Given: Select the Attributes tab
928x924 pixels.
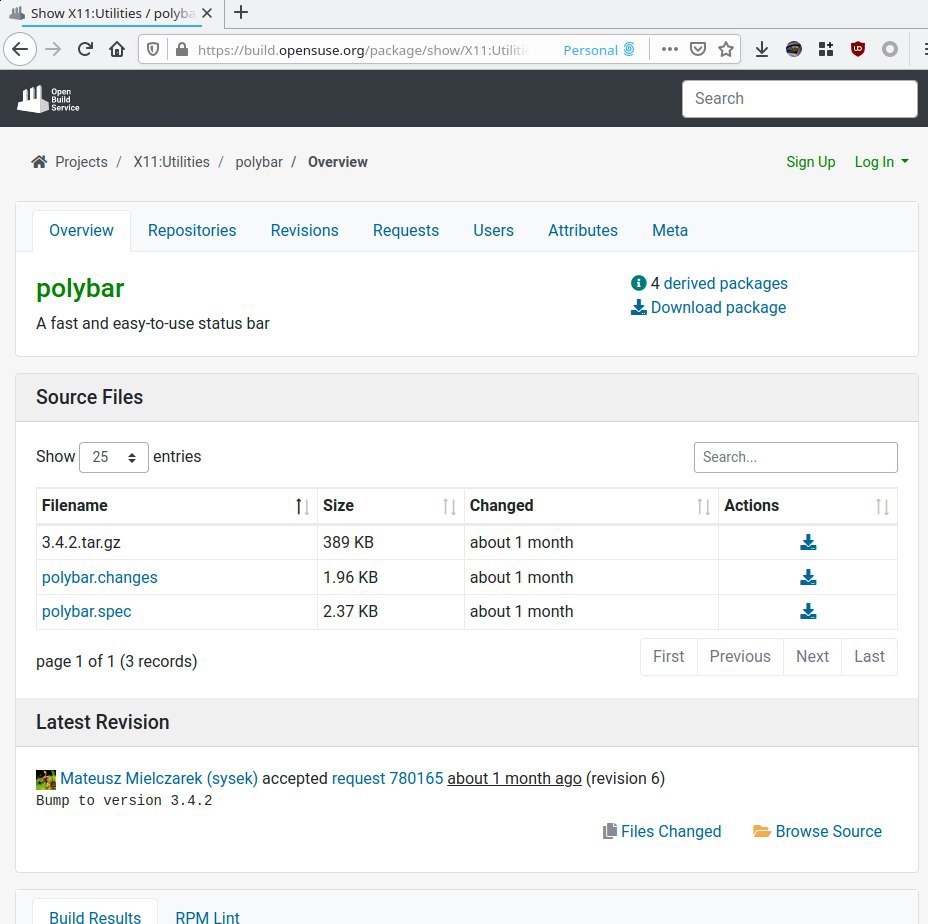Looking at the screenshot, I should click(582, 230).
